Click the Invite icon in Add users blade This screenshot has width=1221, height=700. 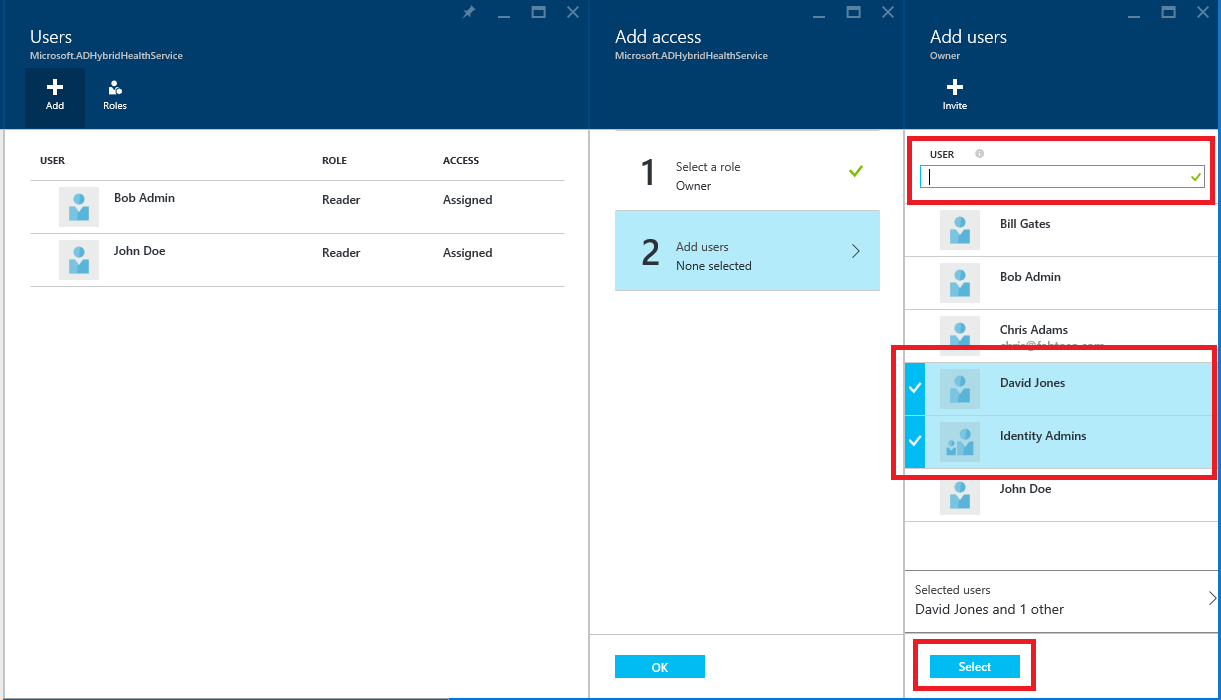(954, 94)
